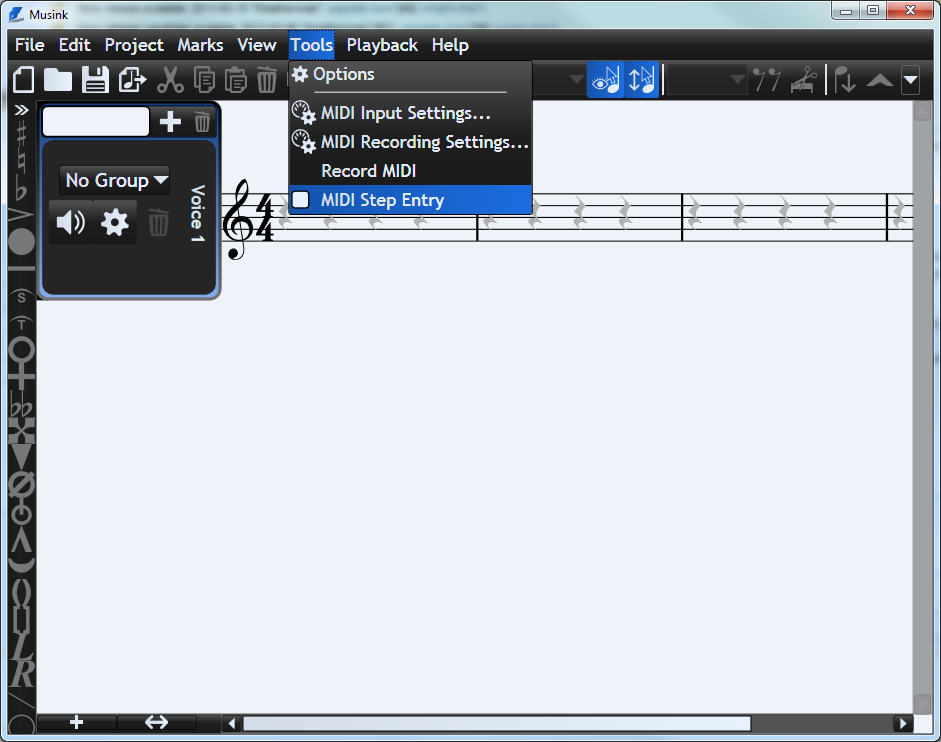Viewport: 941px width, 742px height.
Task: Toggle the eye-and-note view mode button
Action: coord(606,80)
